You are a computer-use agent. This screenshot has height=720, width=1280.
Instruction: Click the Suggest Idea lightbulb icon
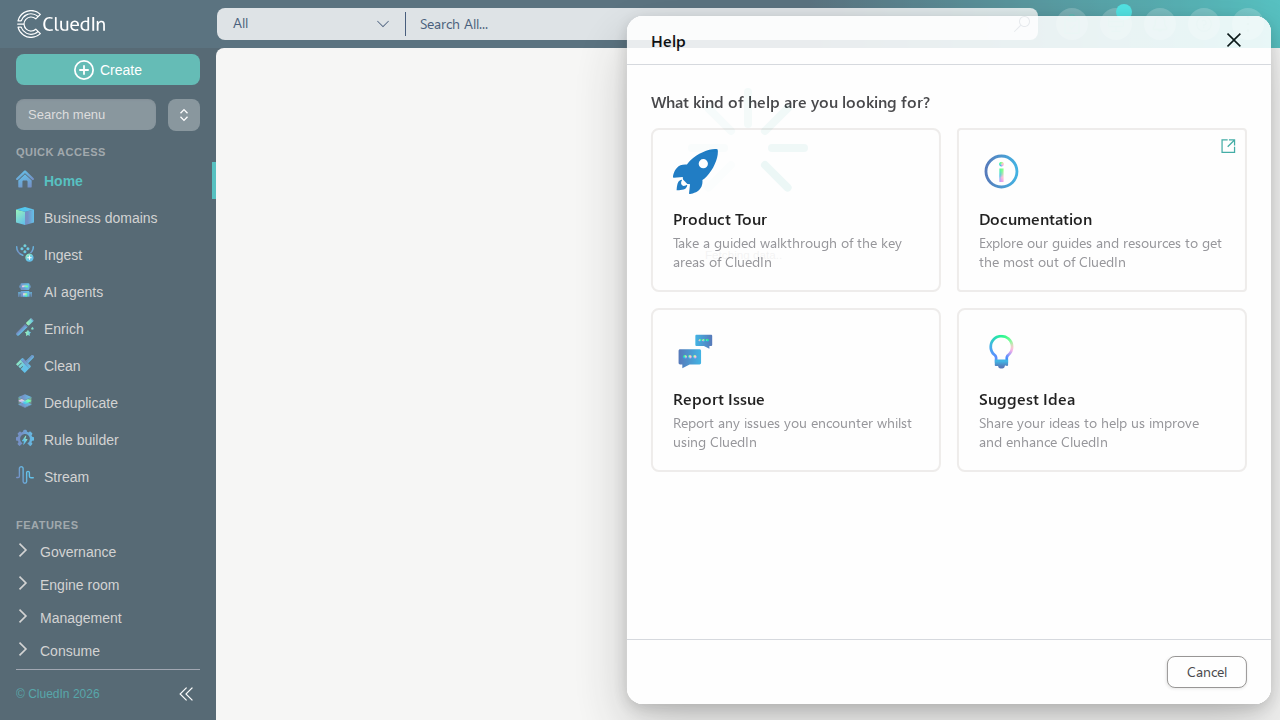click(1001, 351)
